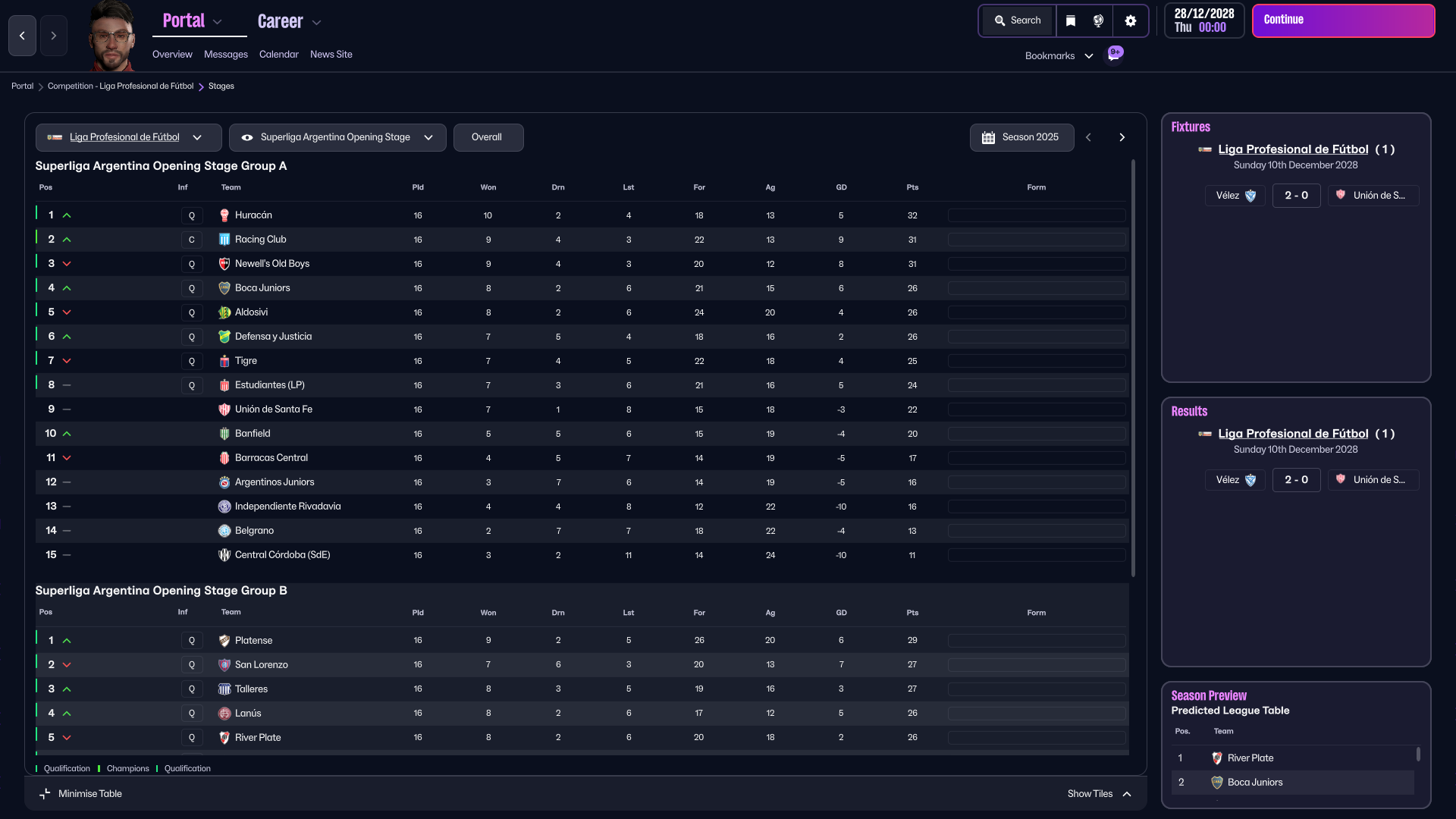
Task: Click Minimise Table icon
Action: (x=45, y=793)
